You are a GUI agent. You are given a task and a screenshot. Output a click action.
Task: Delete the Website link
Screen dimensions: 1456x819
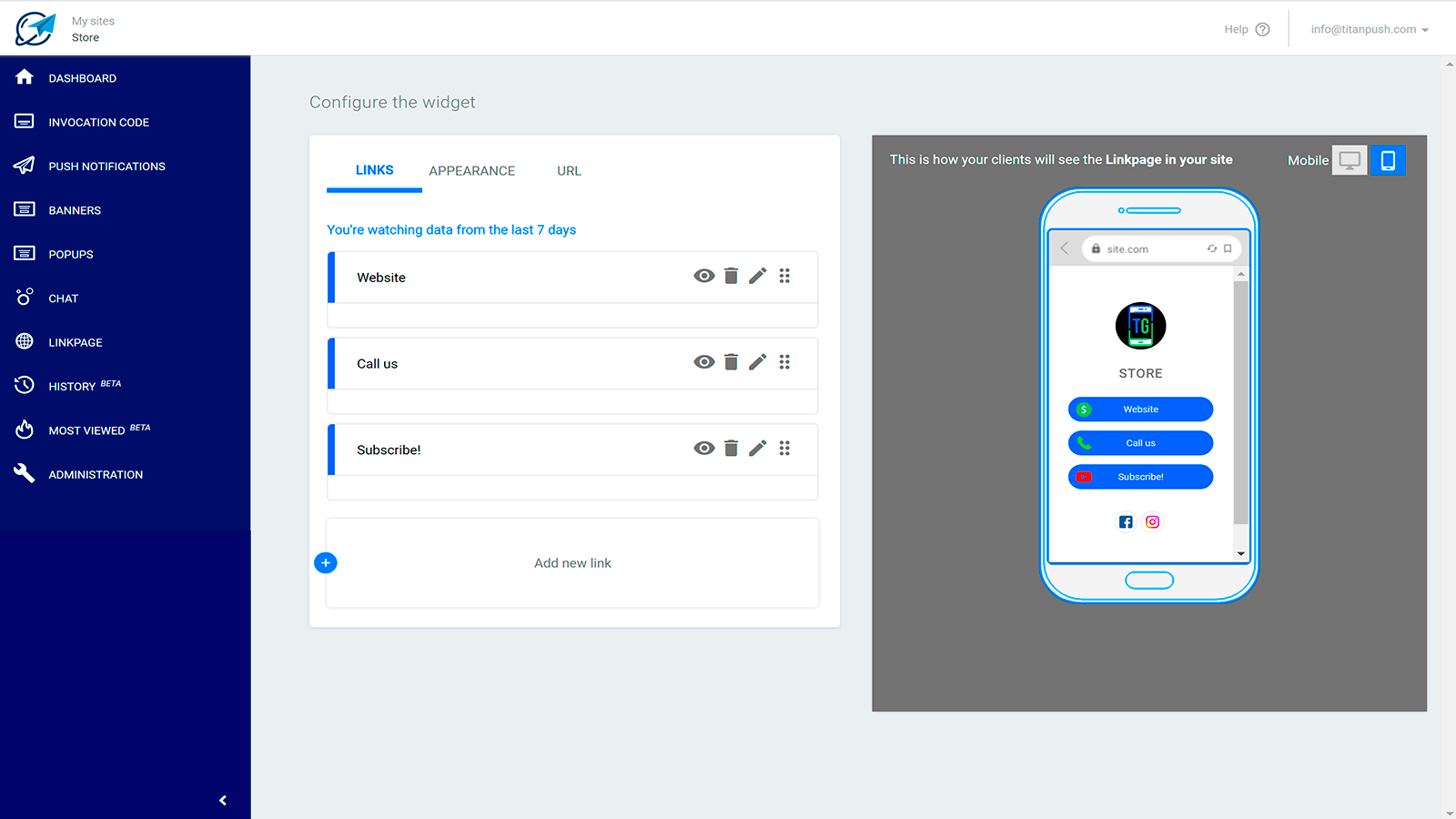coord(731,276)
